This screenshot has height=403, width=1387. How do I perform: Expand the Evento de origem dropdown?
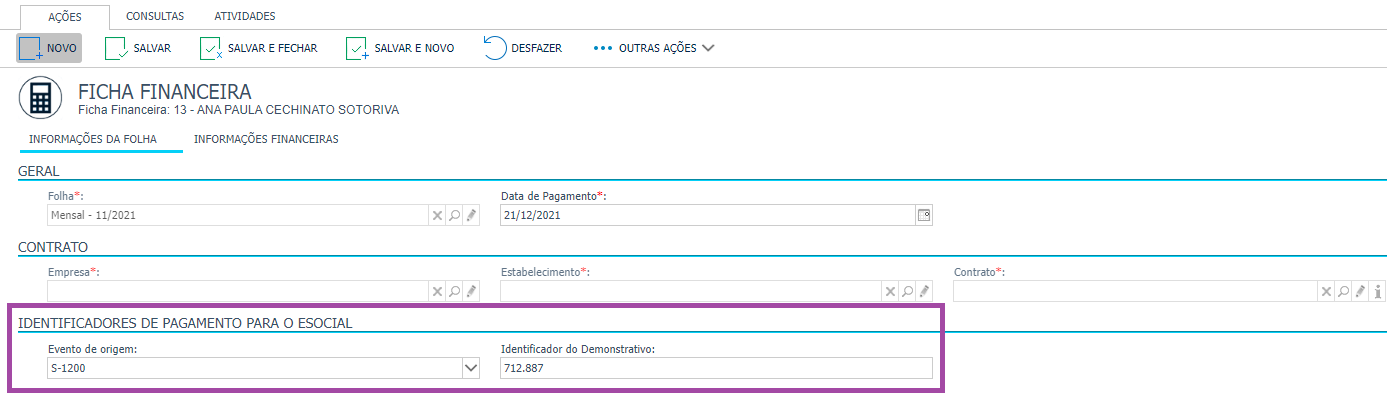pyautogui.click(x=471, y=368)
